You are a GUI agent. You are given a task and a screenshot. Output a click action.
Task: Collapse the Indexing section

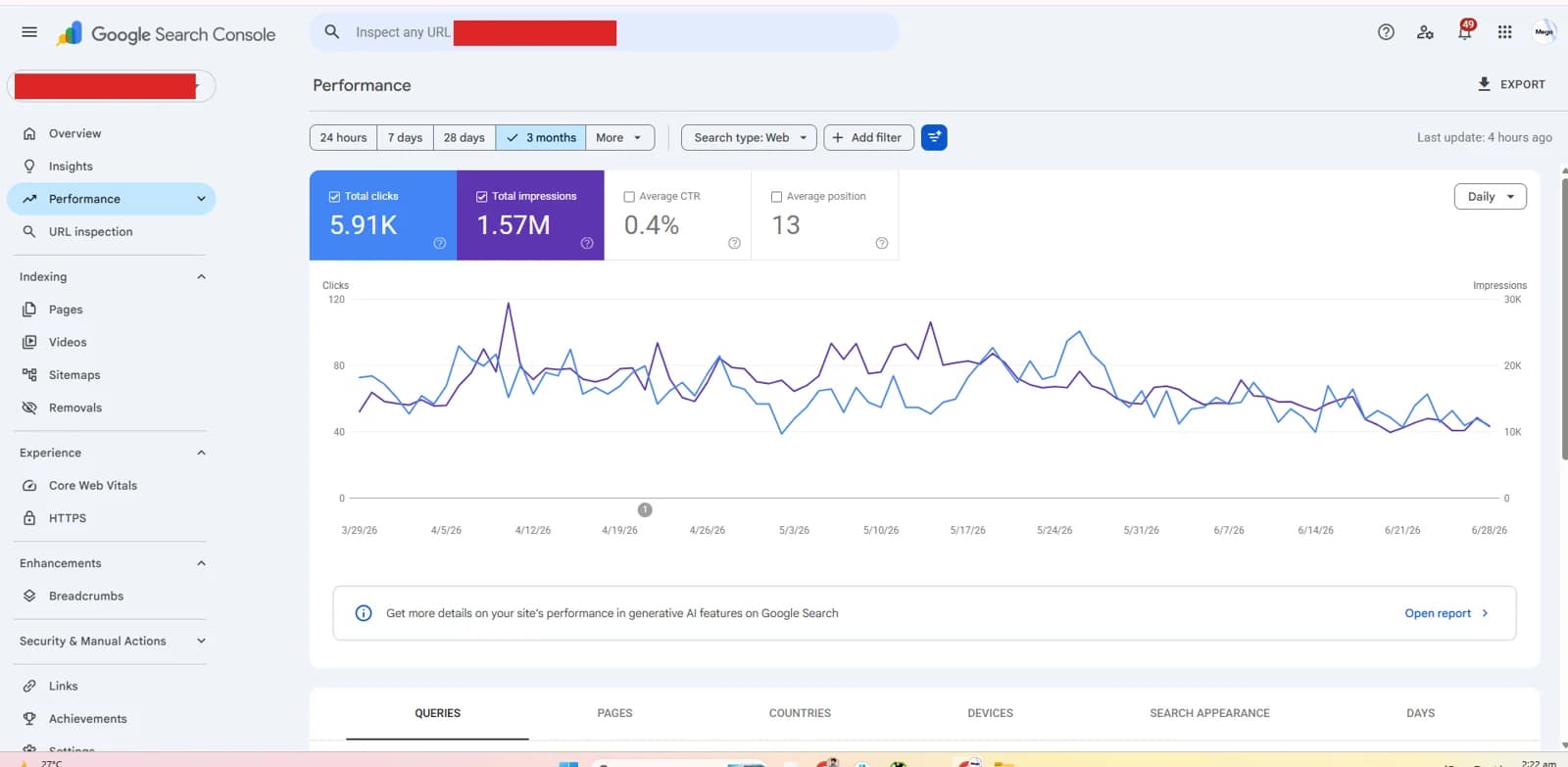pos(201,277)
